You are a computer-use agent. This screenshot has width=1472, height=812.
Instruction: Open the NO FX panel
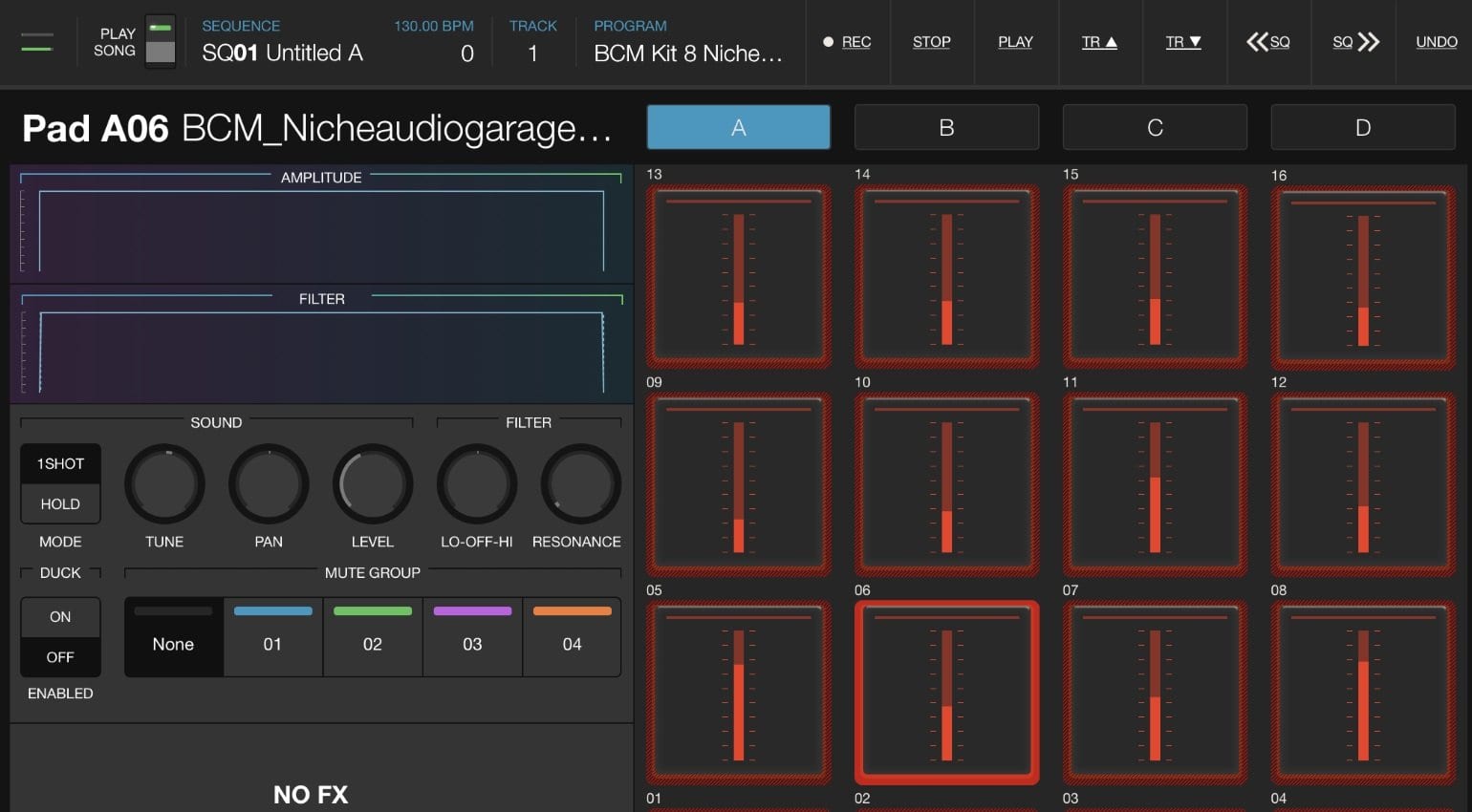point(310,794)
